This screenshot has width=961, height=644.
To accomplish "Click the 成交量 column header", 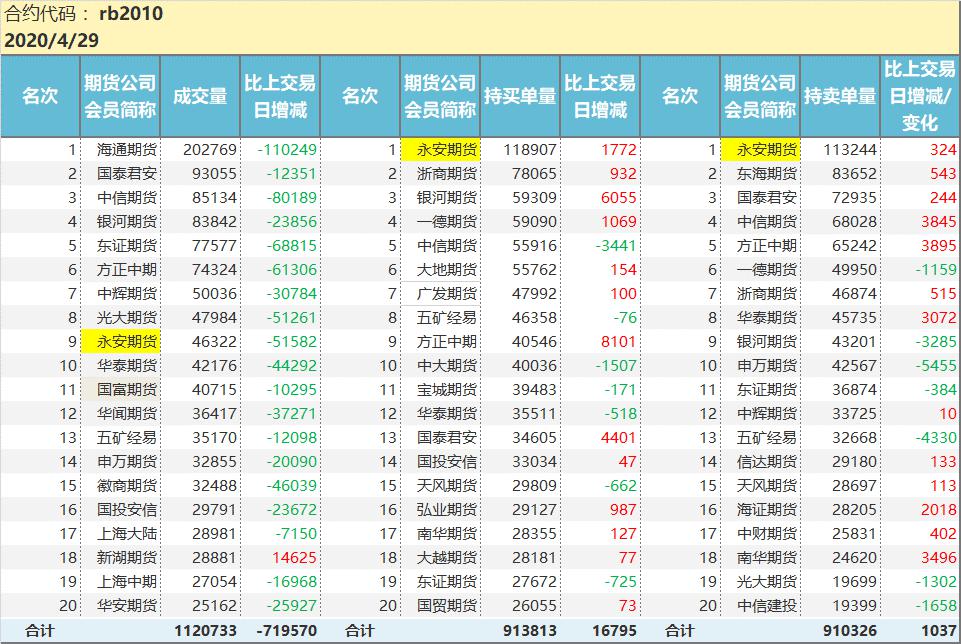I will click(x=200, y=96).
